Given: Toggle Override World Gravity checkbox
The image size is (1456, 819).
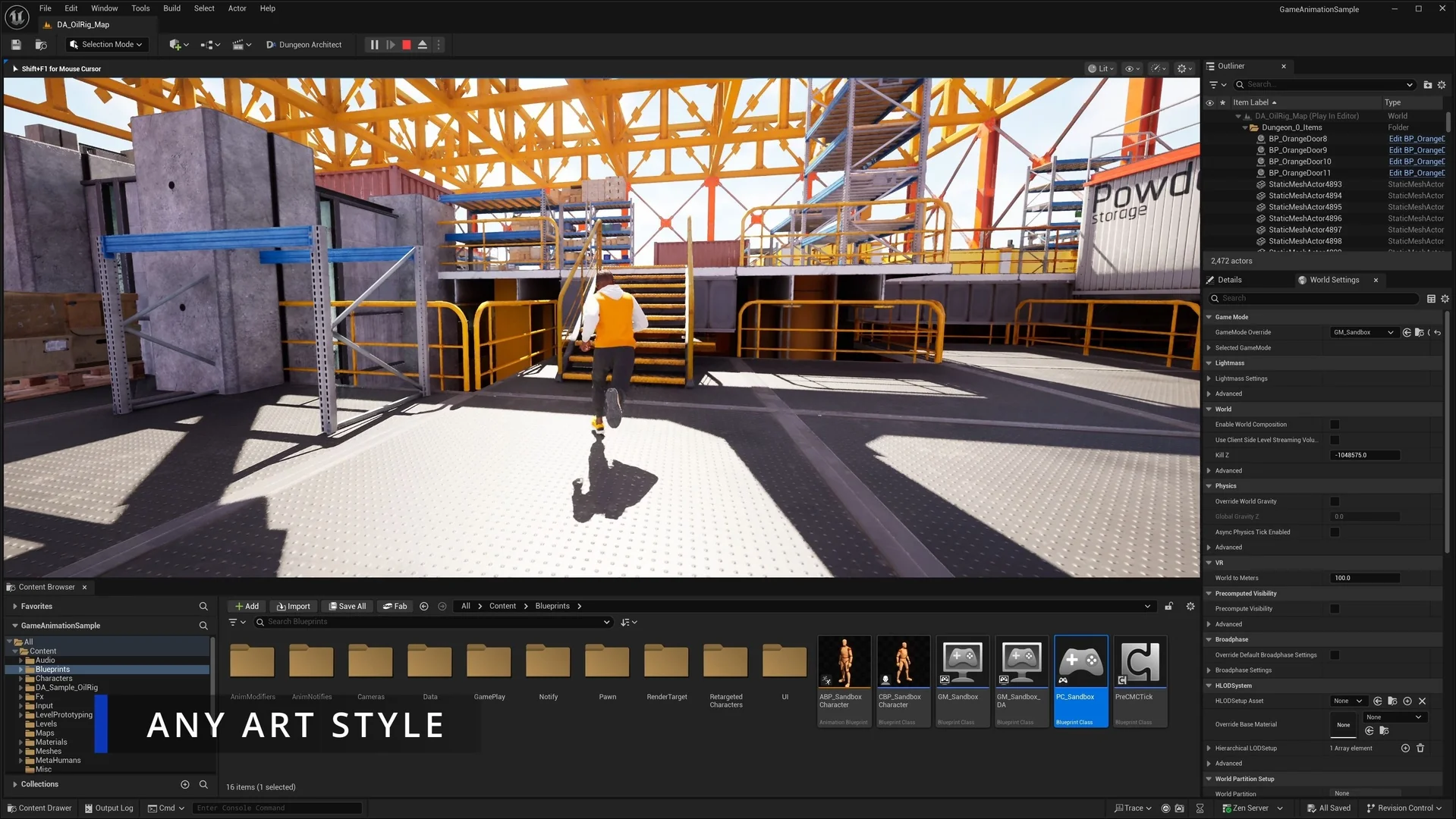Looking at the screenshot, I should point(1335,501).
